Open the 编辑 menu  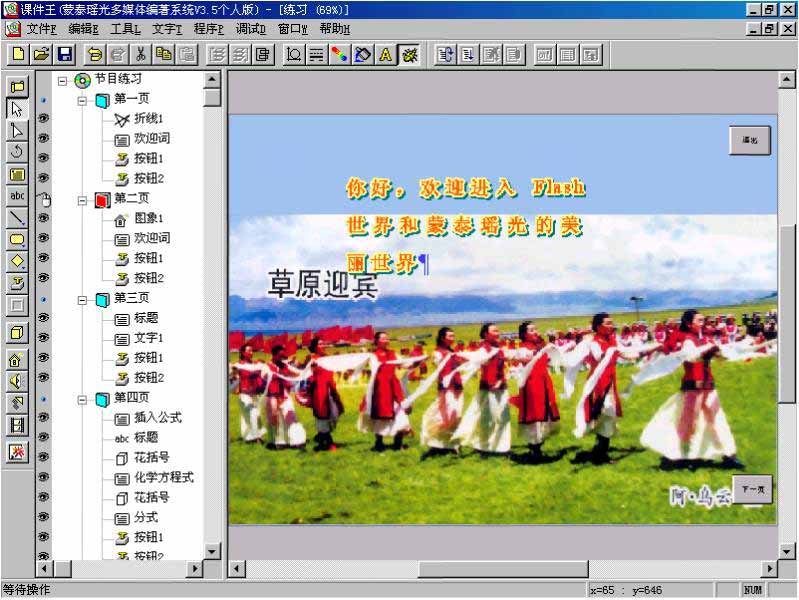83,29
